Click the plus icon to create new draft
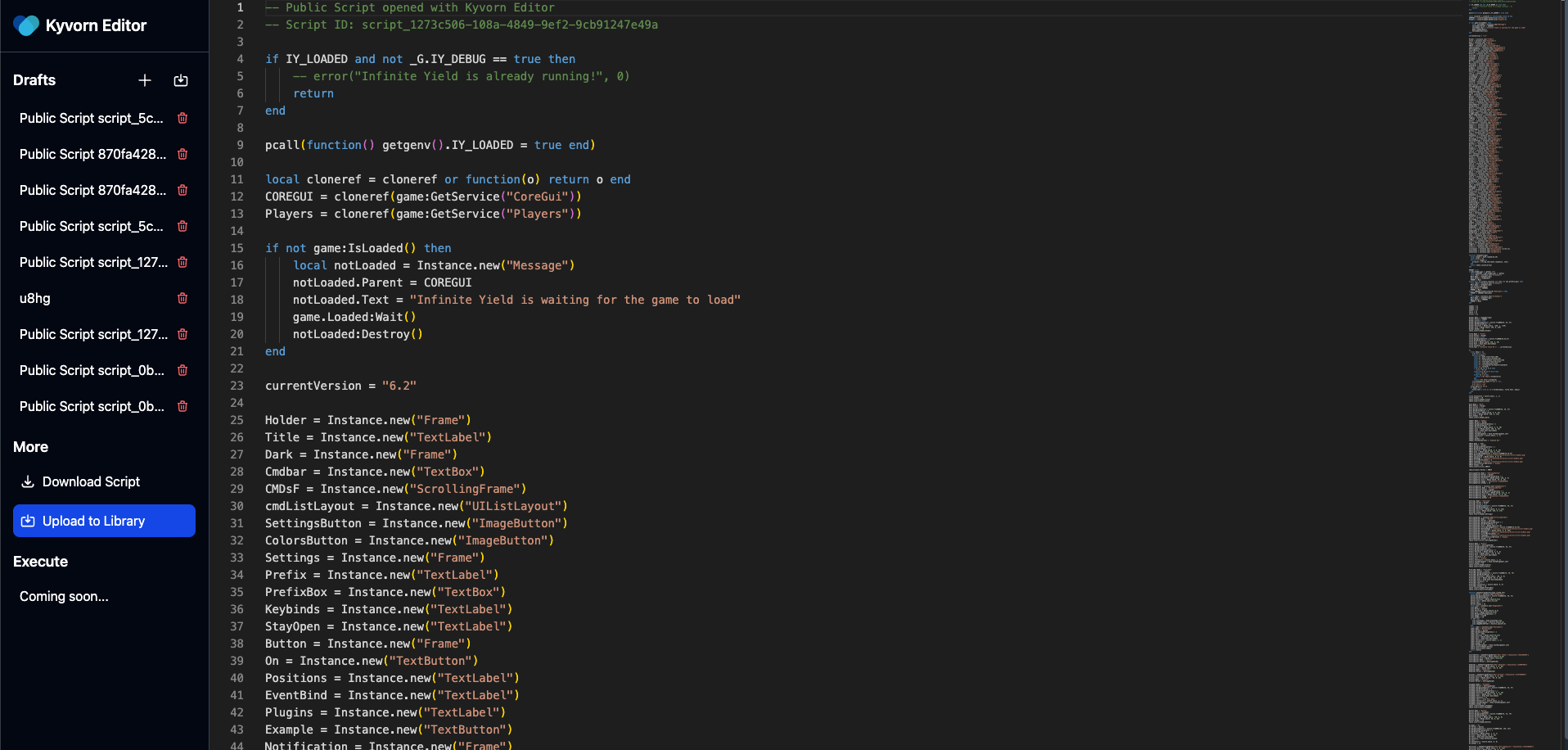The width and height of the screenshot is (1568, 750). click(145, 80)
